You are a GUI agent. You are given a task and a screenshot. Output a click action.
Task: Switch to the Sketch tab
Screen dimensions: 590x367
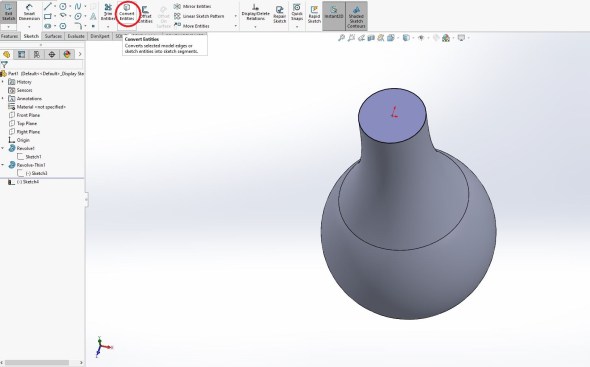pos(31,36)
